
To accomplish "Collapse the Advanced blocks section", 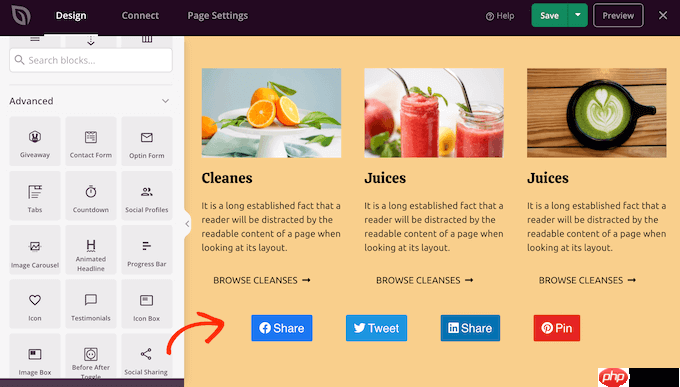I will tap(165, 101).
